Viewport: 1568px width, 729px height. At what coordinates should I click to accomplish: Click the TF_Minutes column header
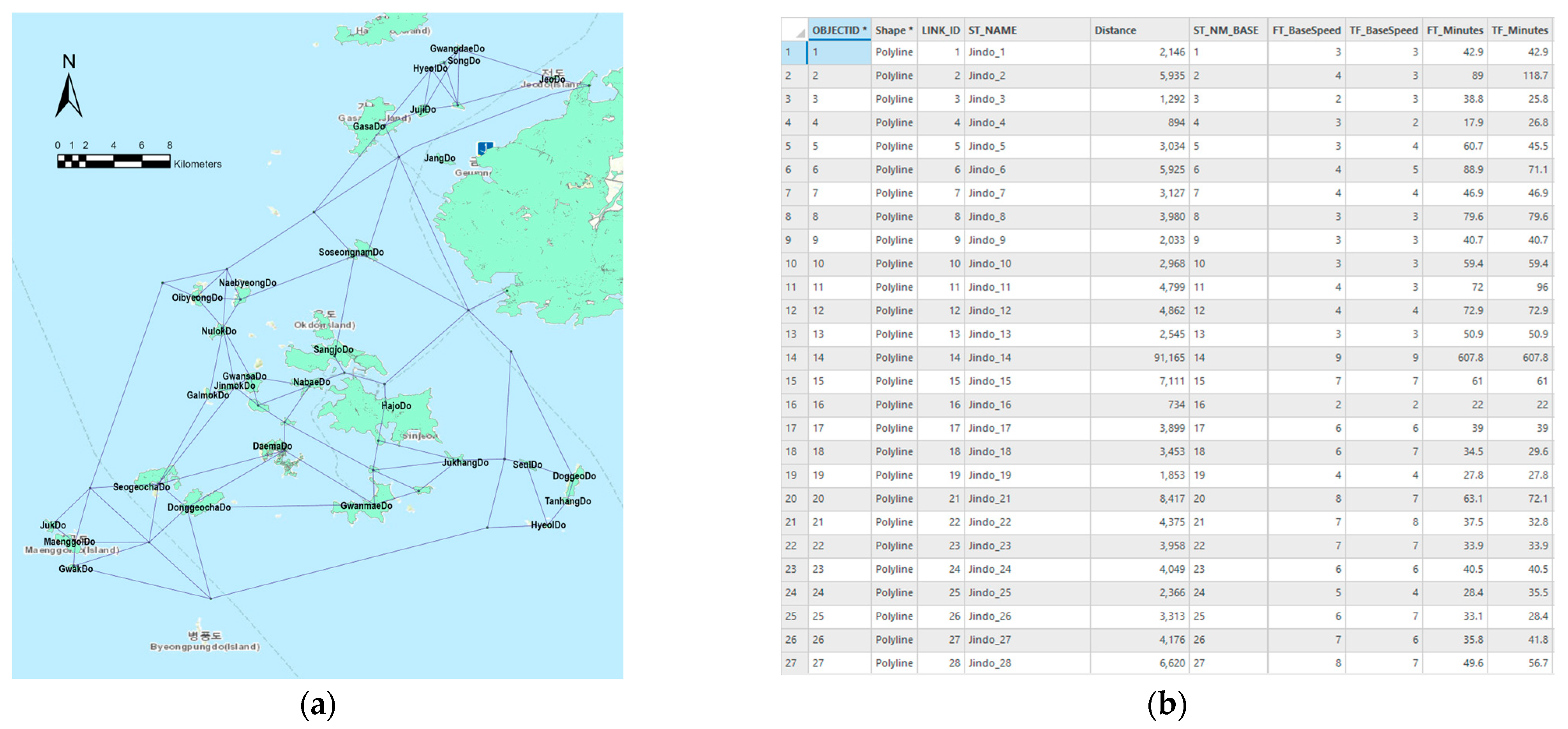click(x=1519, y=30)
